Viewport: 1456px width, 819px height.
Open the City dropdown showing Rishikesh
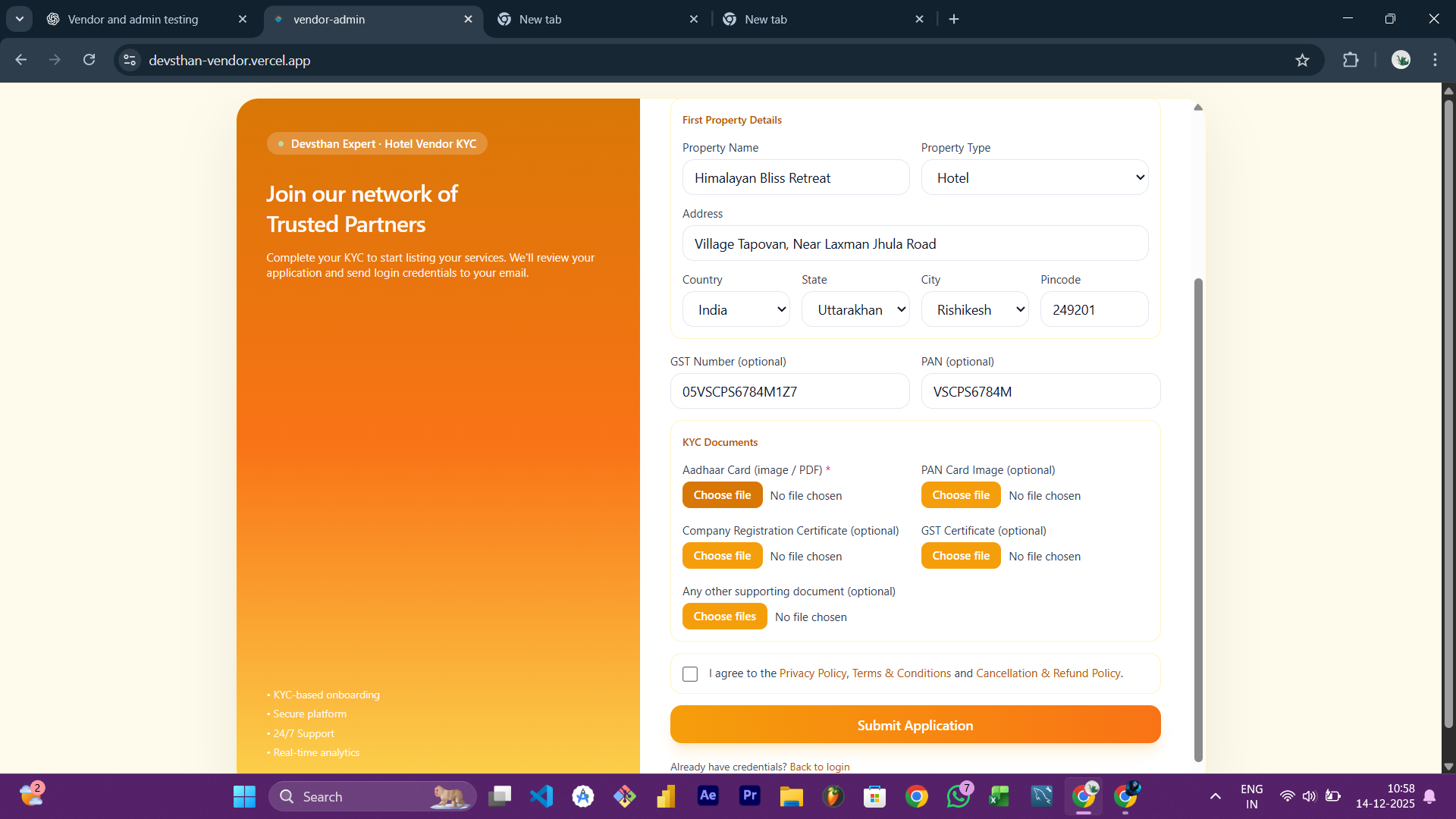point(974,310)
